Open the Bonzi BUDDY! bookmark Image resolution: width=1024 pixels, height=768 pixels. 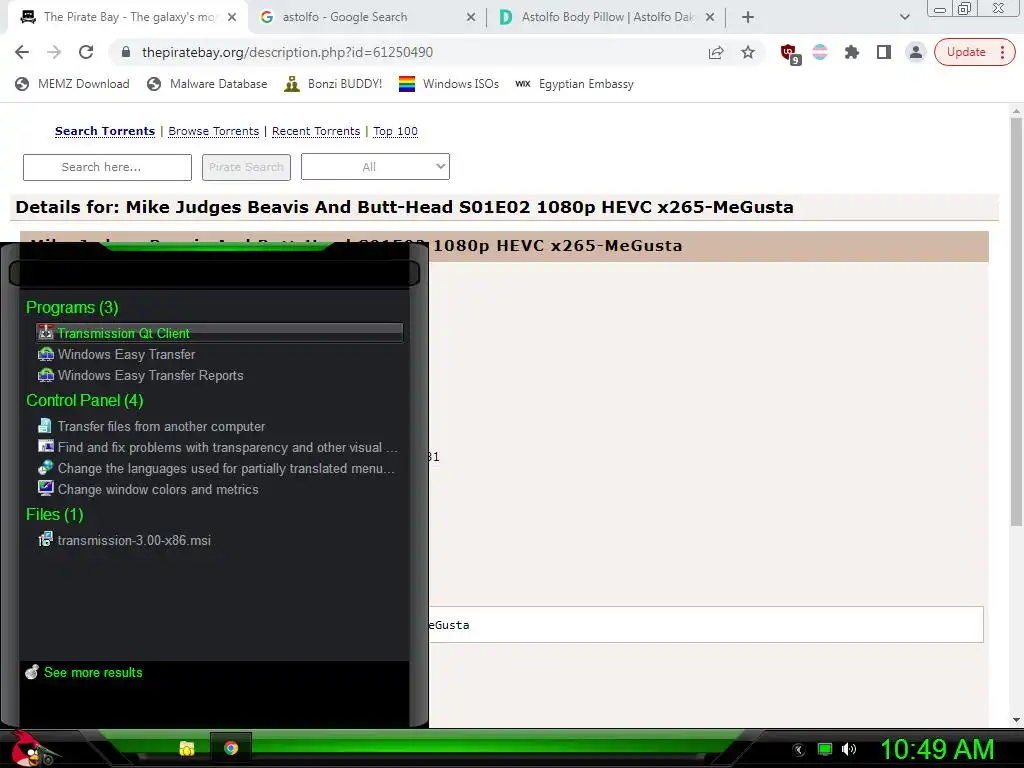[x=333, y=84]
